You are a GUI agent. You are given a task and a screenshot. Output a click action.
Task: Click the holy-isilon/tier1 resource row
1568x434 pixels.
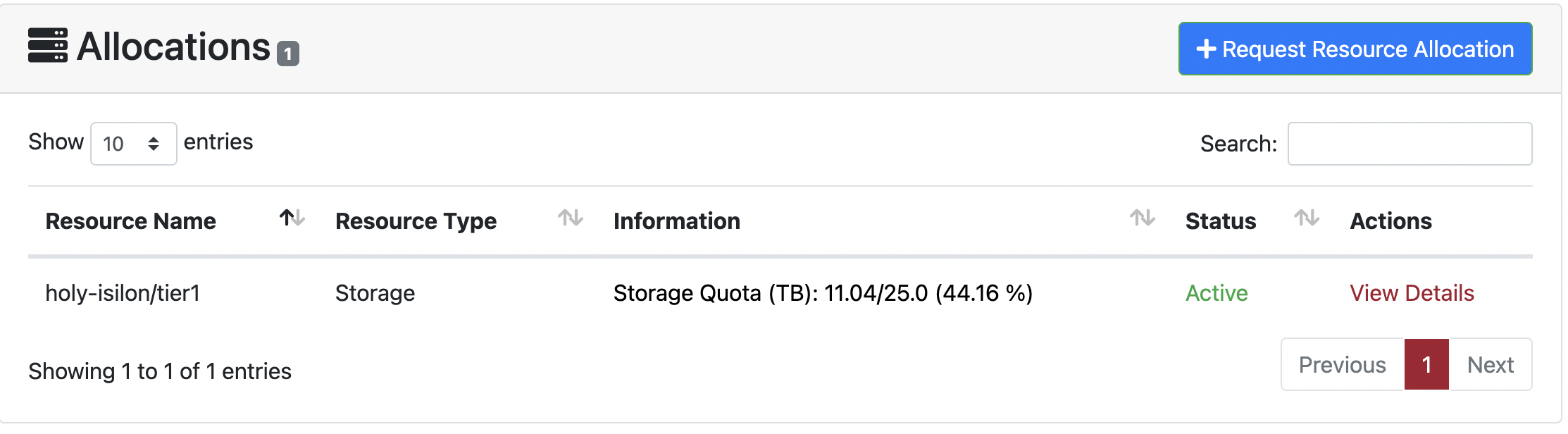[780, 293]
